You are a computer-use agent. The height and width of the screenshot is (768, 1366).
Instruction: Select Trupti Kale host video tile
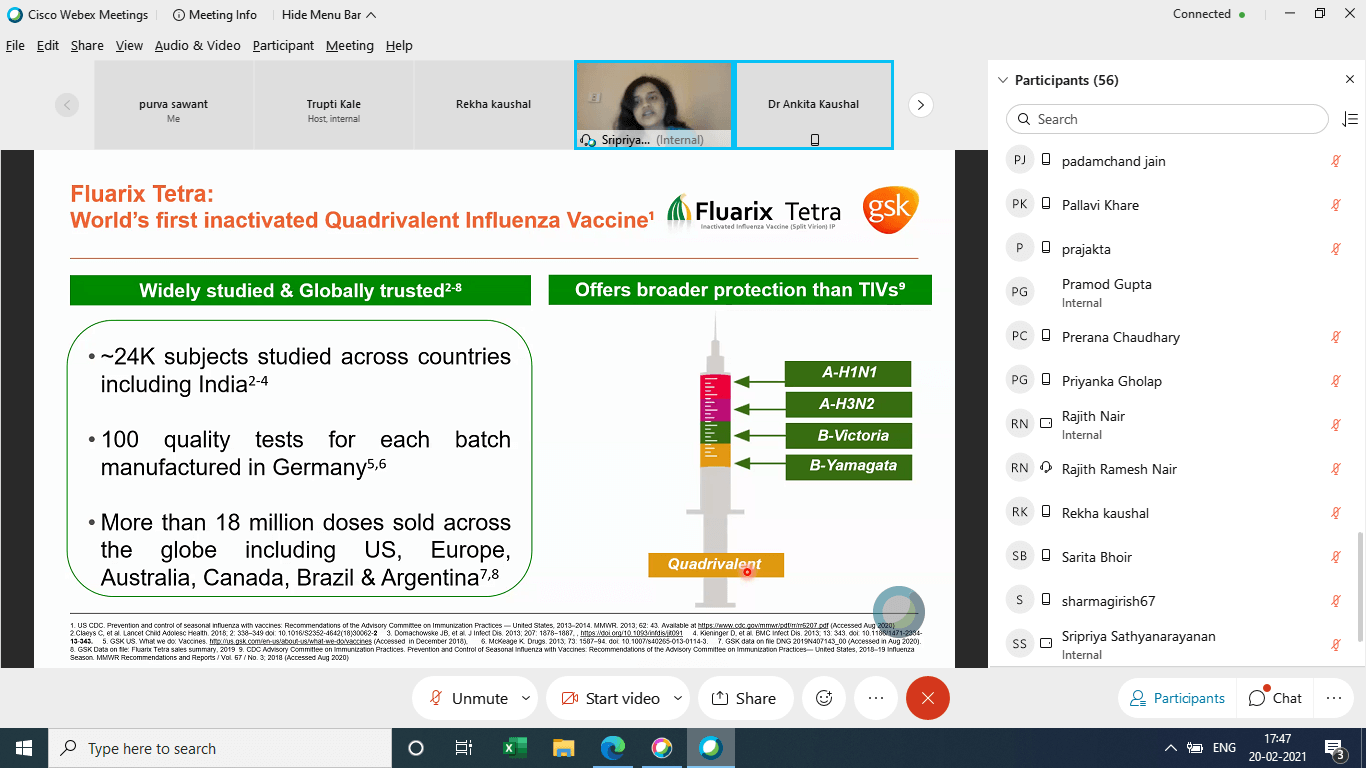coord(334,105)
